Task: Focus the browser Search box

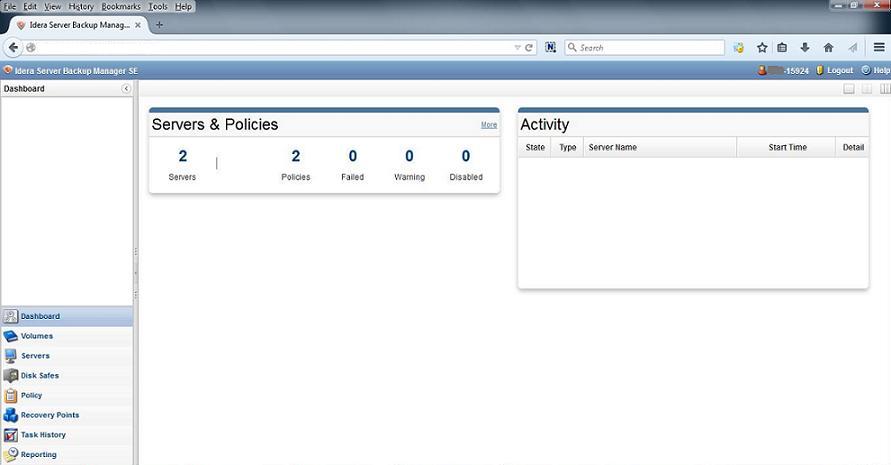Action: (644, 48)
